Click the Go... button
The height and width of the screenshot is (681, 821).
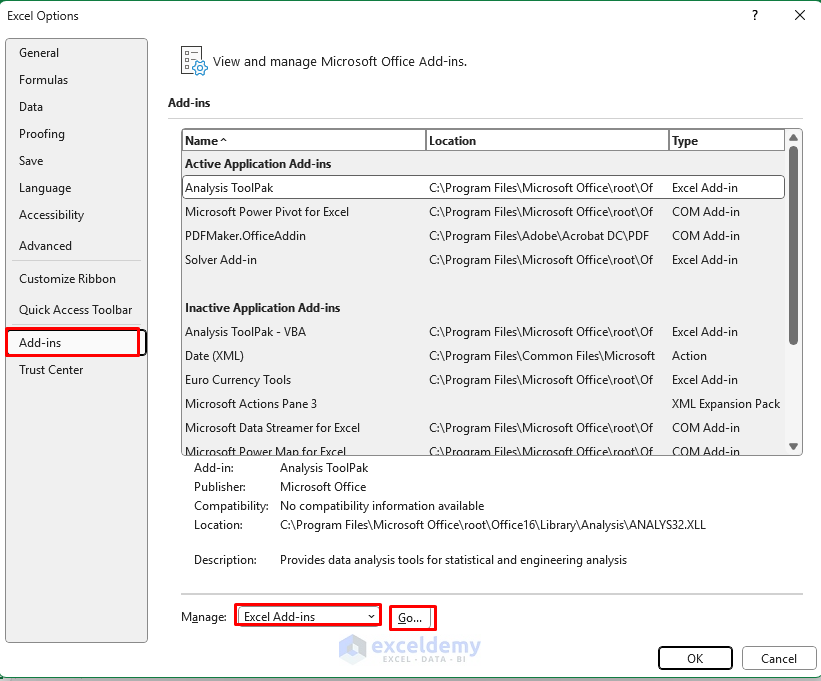[410, 618]
